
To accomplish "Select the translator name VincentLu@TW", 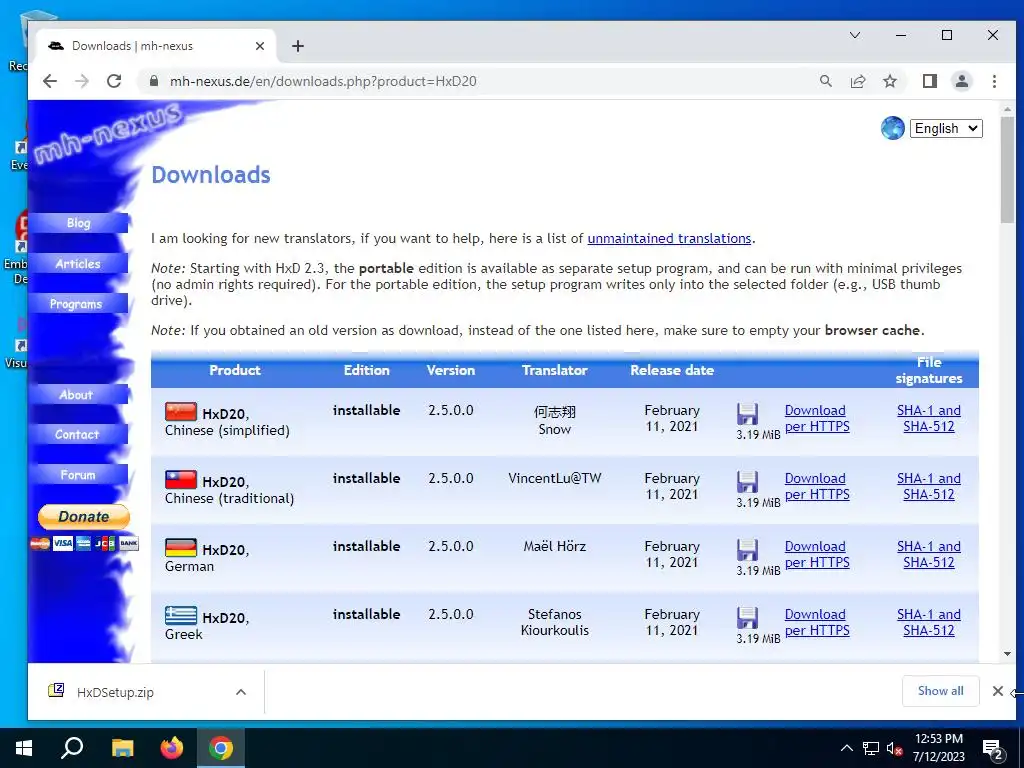I will [554, 478].
